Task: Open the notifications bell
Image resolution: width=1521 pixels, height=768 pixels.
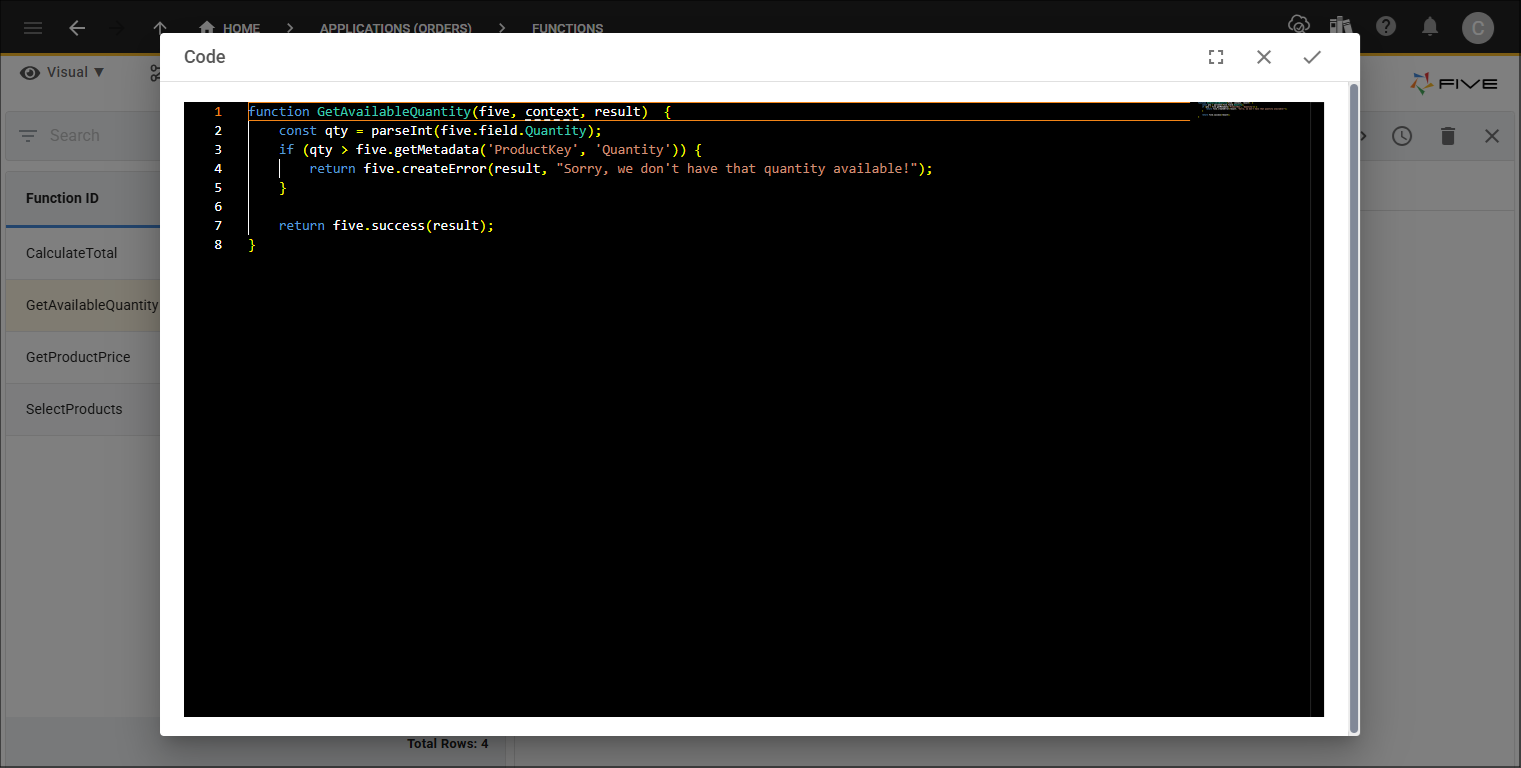Action: point(1430,27)
